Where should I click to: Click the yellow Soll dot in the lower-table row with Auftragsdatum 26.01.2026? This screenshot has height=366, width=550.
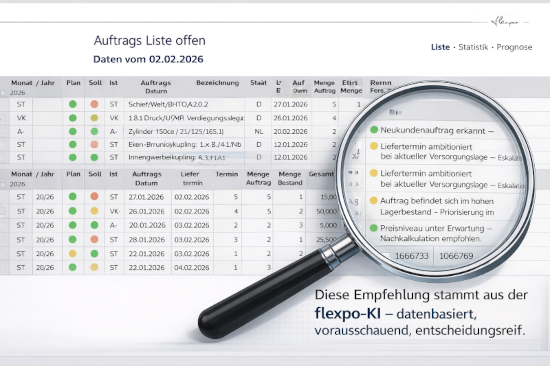[x=94, y=211]
